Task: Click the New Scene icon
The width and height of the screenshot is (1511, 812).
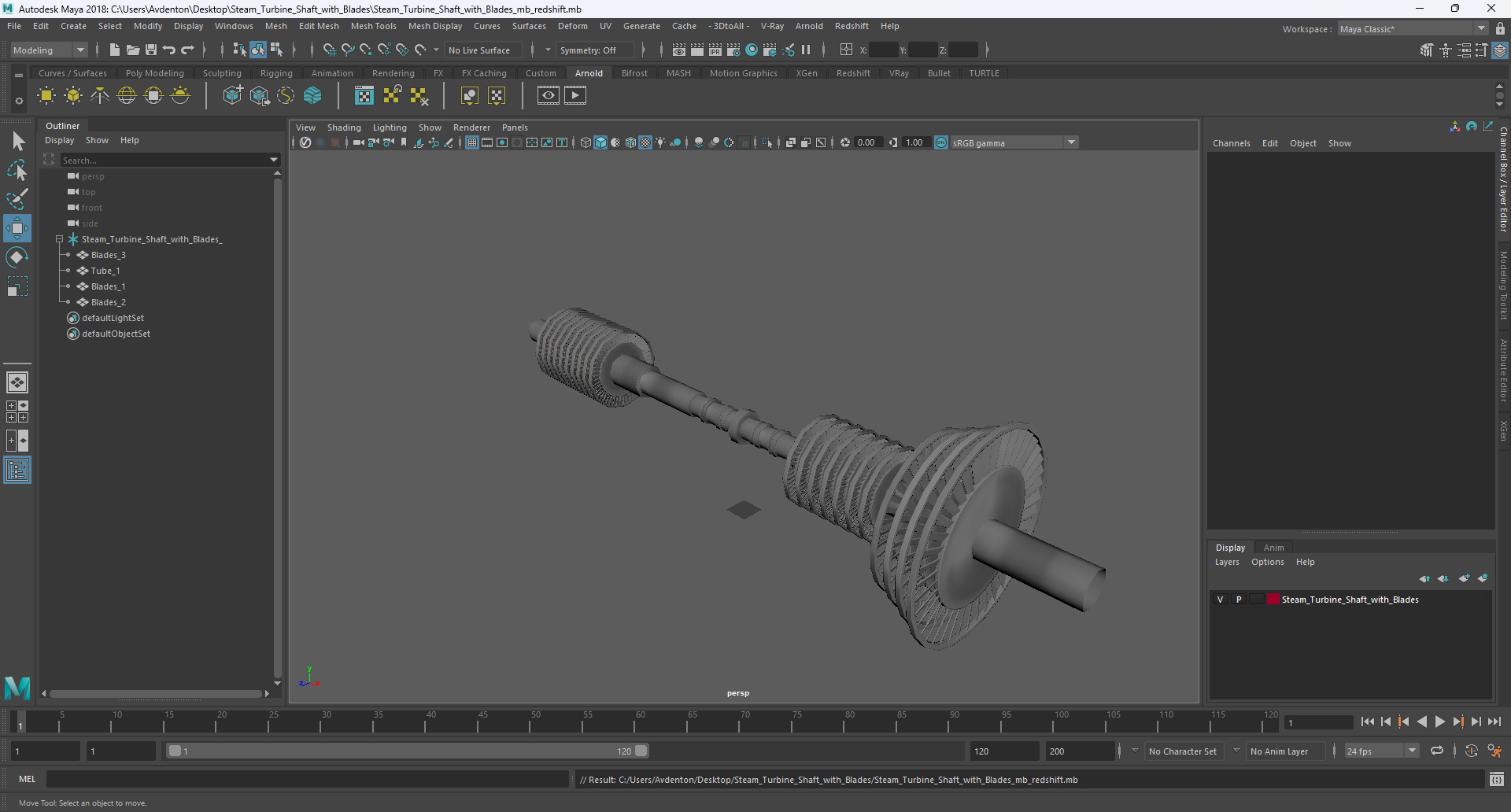Action: [115, 50]
